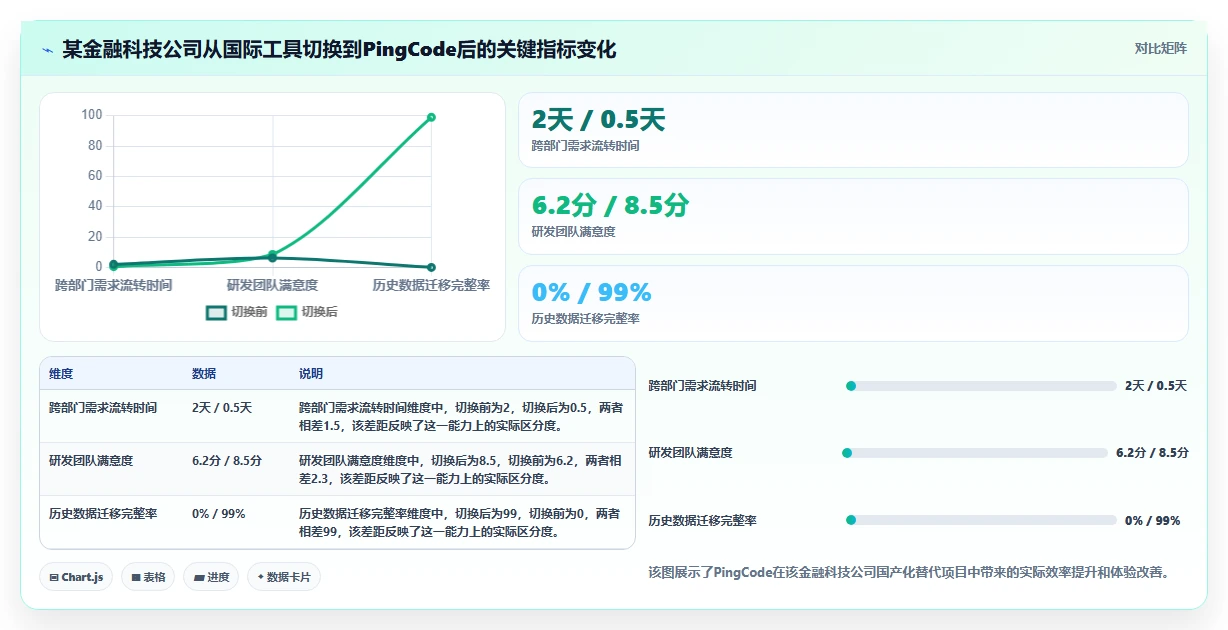Click the 2天 / 0.5天 progress value label
This screenshot has height=630, width=1228.
coord(1156,386)
